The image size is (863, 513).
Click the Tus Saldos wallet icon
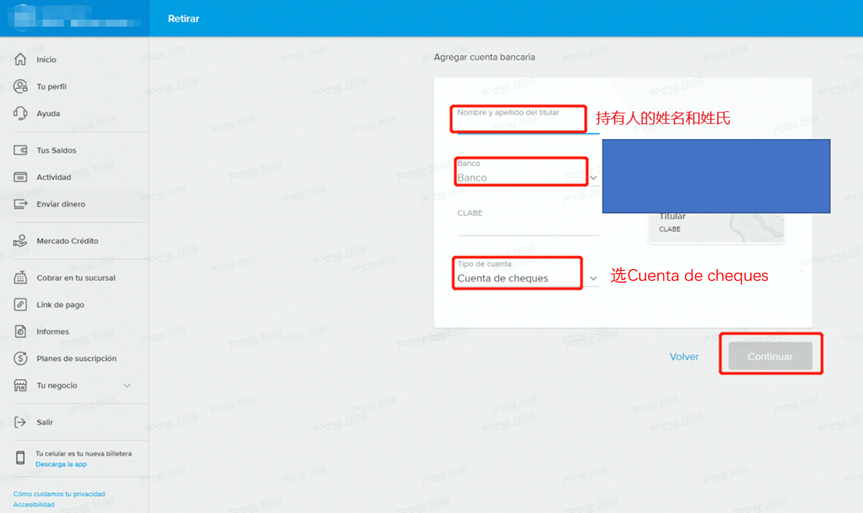20,150
